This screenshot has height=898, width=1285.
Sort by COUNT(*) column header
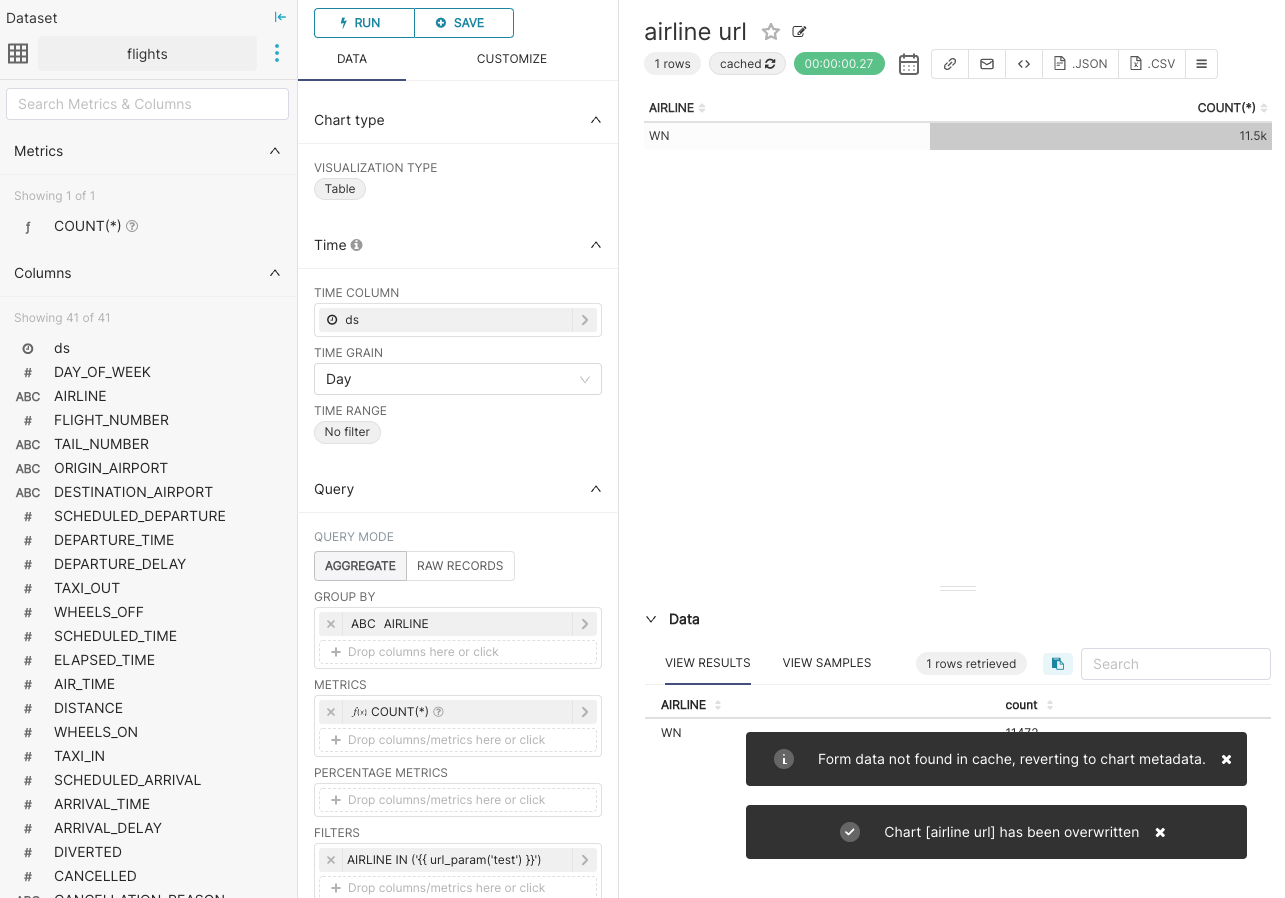click(1232, 108)
